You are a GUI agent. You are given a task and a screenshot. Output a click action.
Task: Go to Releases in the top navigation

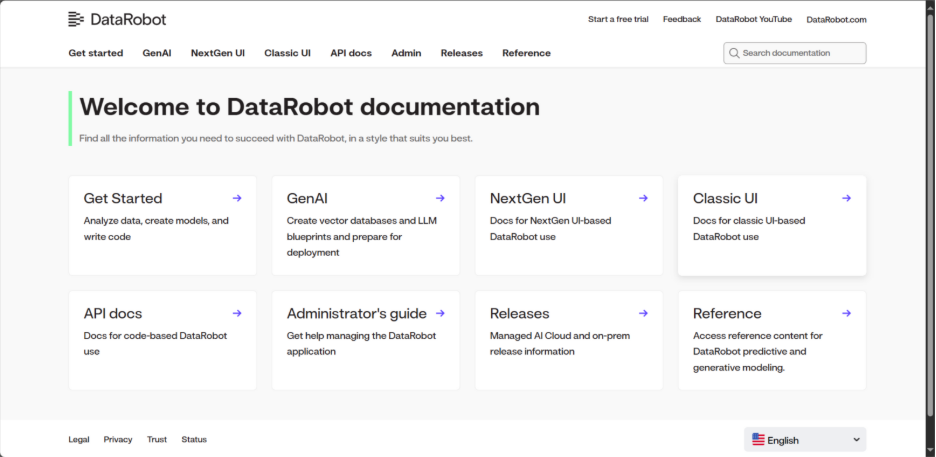(461, 53)
